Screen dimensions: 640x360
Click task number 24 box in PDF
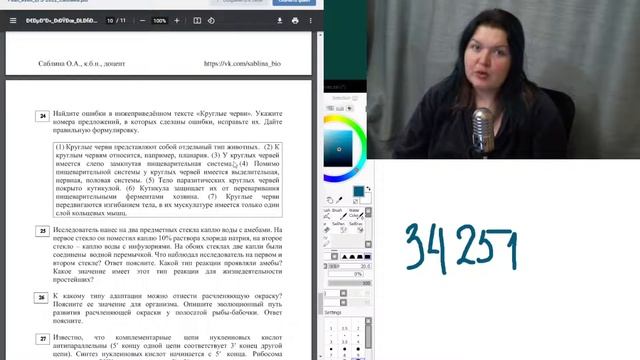(42, 116)
